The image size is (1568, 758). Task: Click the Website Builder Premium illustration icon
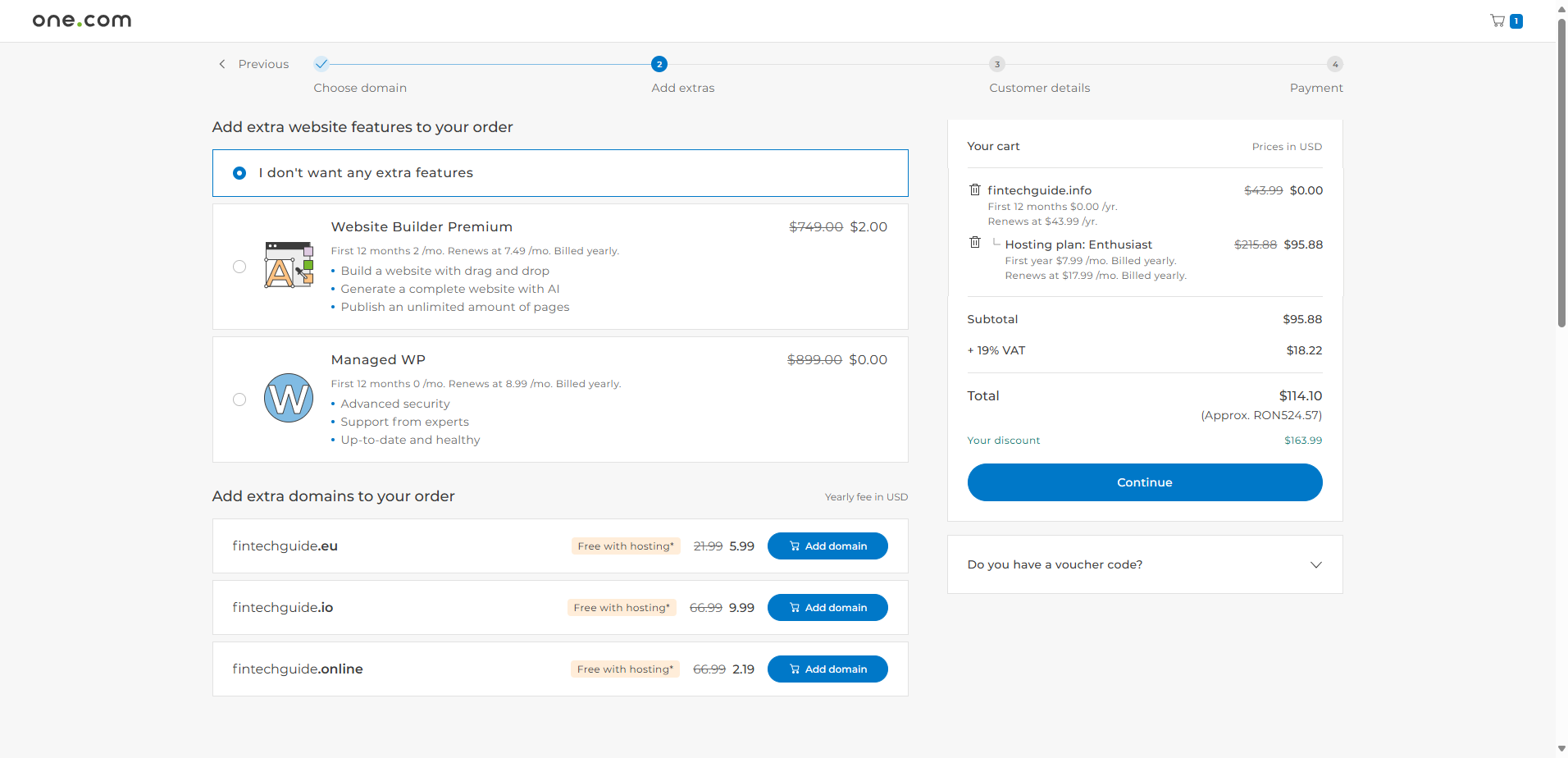coord(289,265)
